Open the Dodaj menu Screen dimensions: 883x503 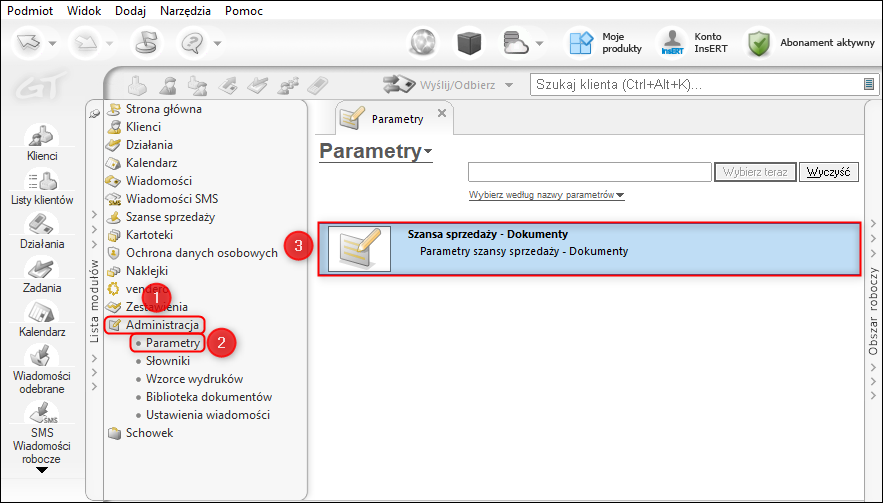click(130, 11)
